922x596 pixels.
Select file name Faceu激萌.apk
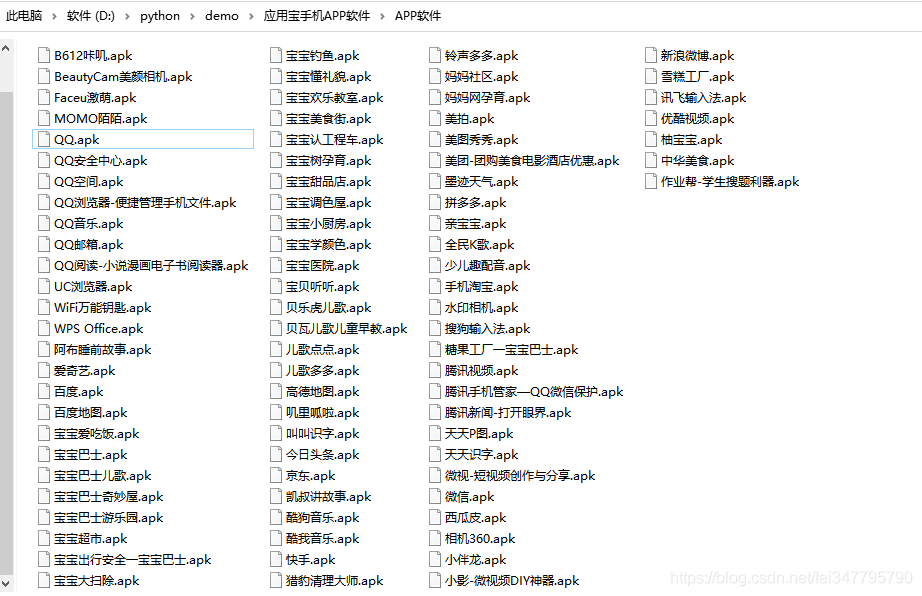tap(95, 98)
